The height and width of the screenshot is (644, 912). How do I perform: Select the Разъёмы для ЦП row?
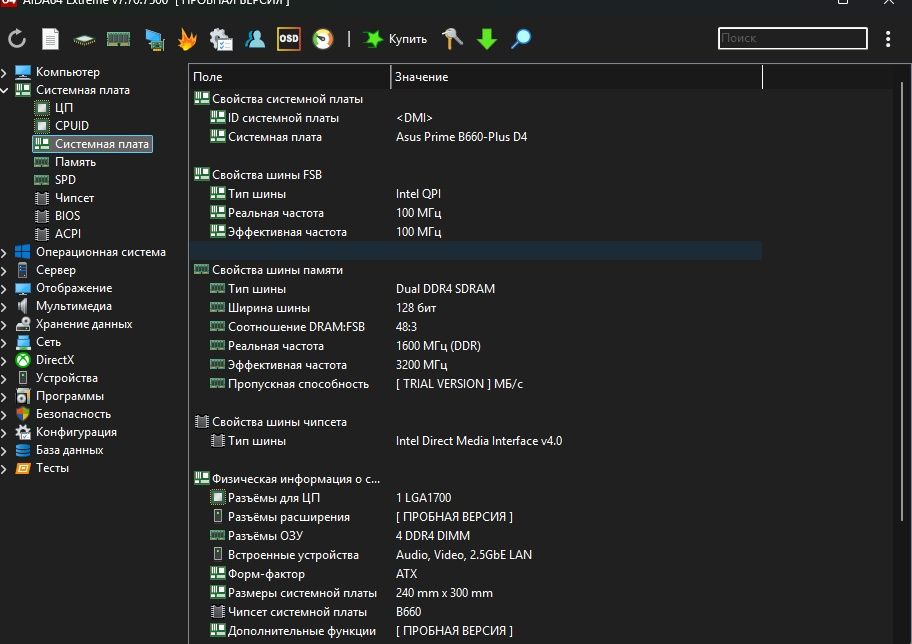(x=476, y=498)
